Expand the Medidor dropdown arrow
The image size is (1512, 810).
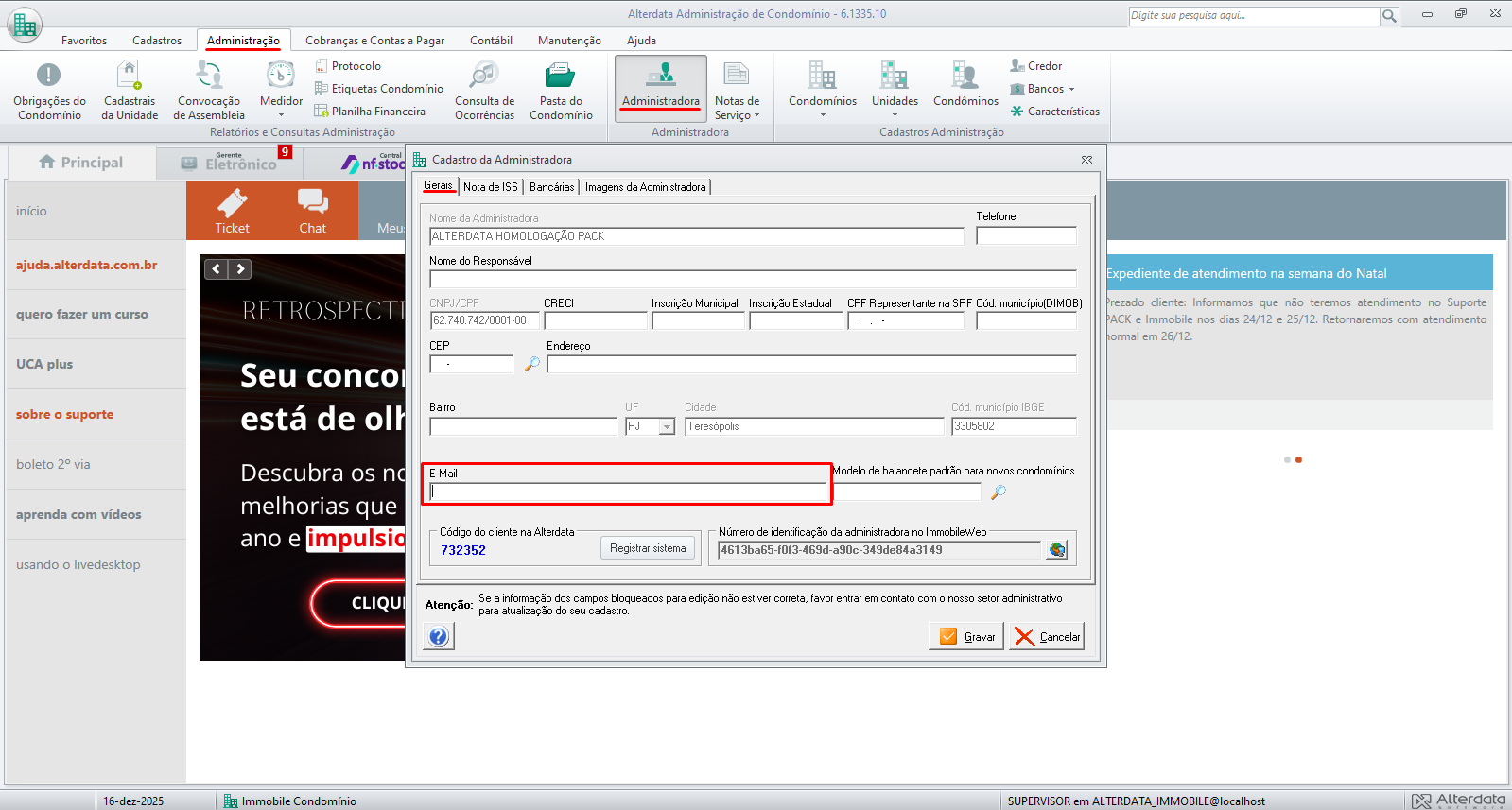point(281,115)
